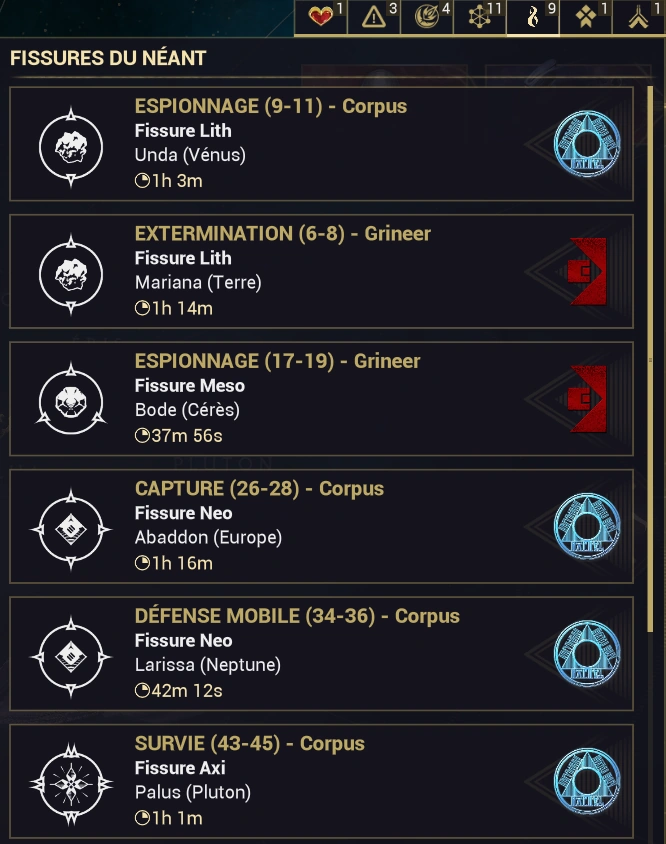
Task: Click Corpus emblem on Abaddon capture mission
Action: click(587, 526)
